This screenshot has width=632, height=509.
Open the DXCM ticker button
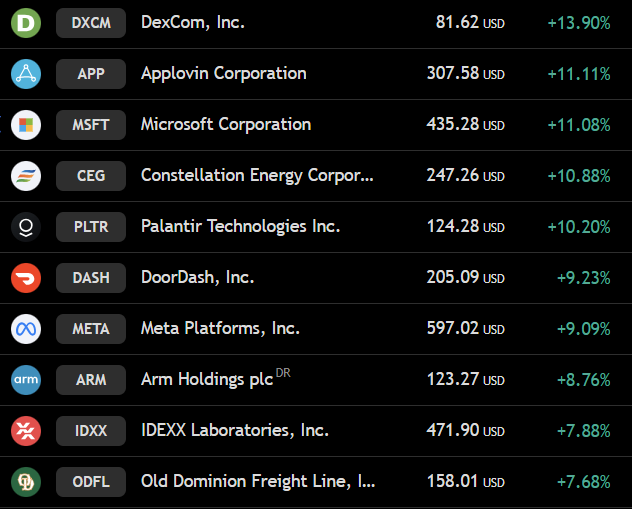tap(91, 23)
